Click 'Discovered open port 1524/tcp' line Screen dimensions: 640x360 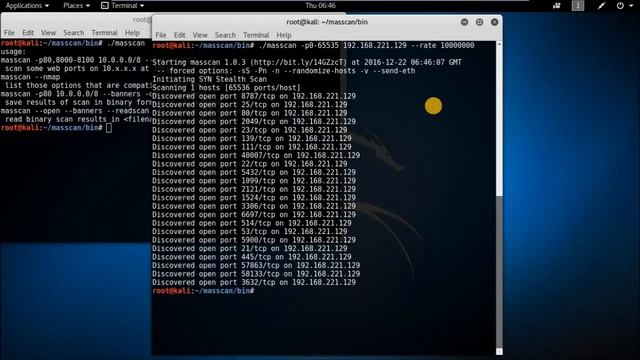click(x=254, y=198)
